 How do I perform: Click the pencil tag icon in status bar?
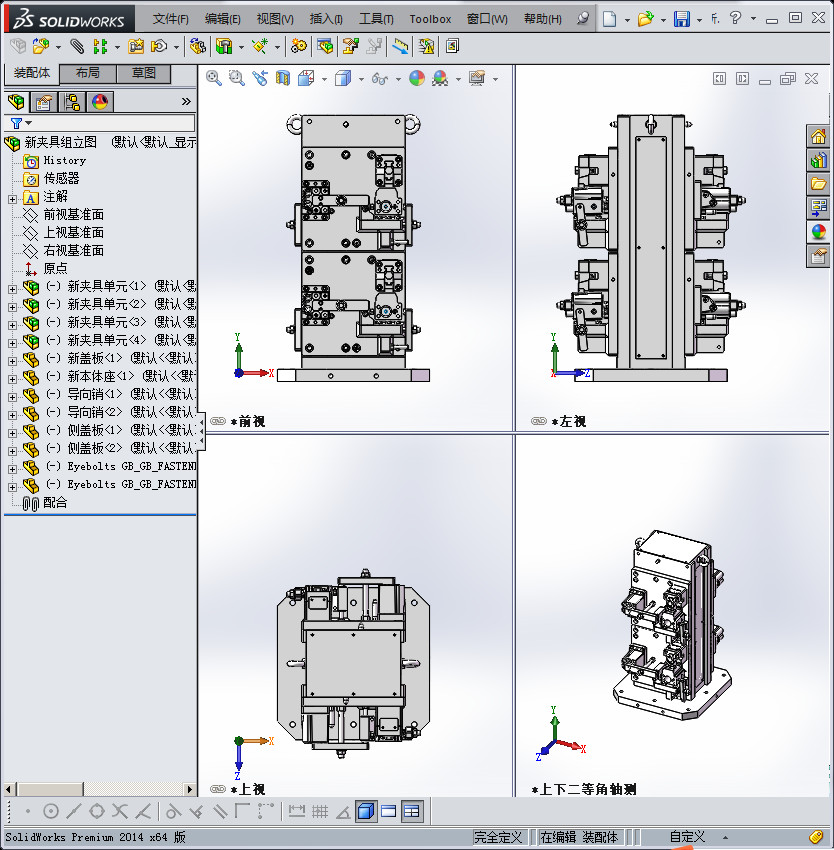(816, 837)
